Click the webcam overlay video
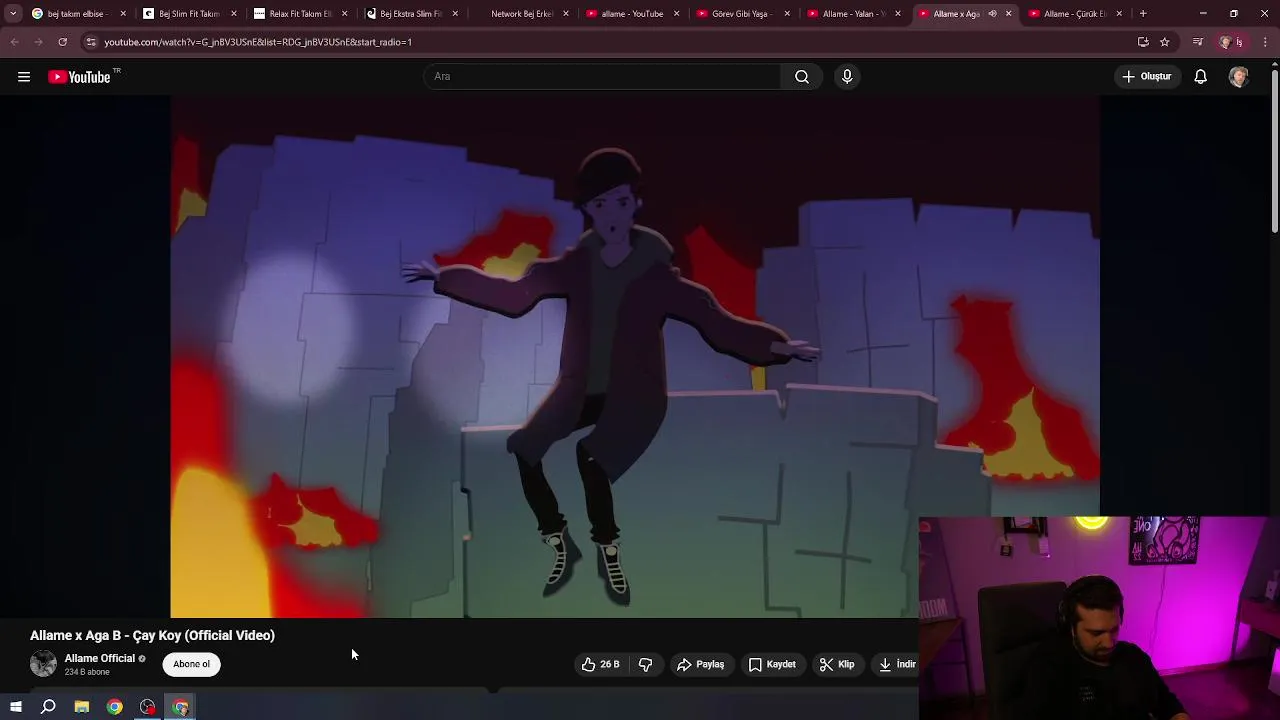The width and height of the screenshot is (1280, 720). click(x=1099, y=617)
